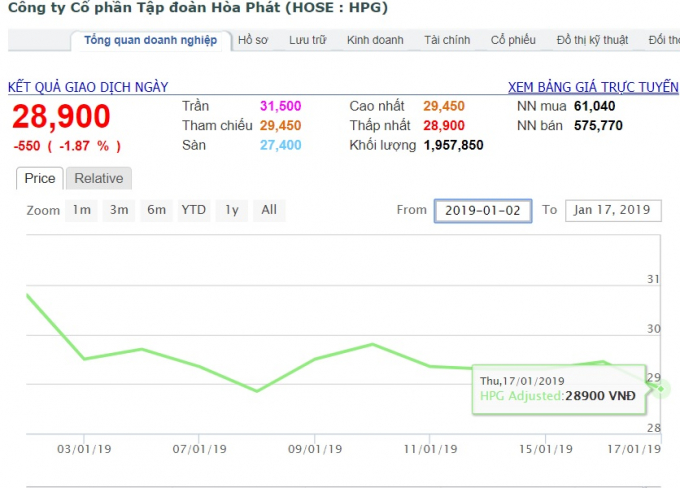Switch to the Relative chart tab
Screen dimensions: 680x488
(x=99, y=178)
